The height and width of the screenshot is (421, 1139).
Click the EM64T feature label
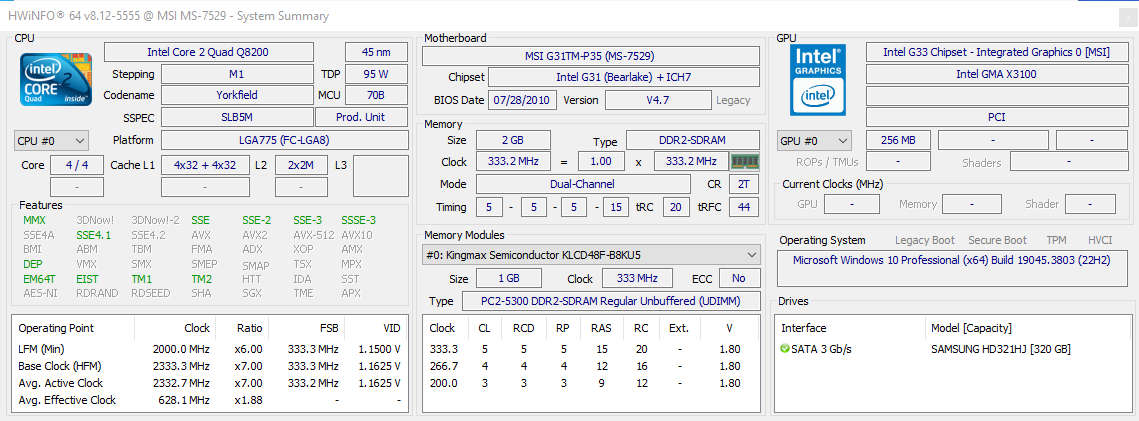(38, 279)
